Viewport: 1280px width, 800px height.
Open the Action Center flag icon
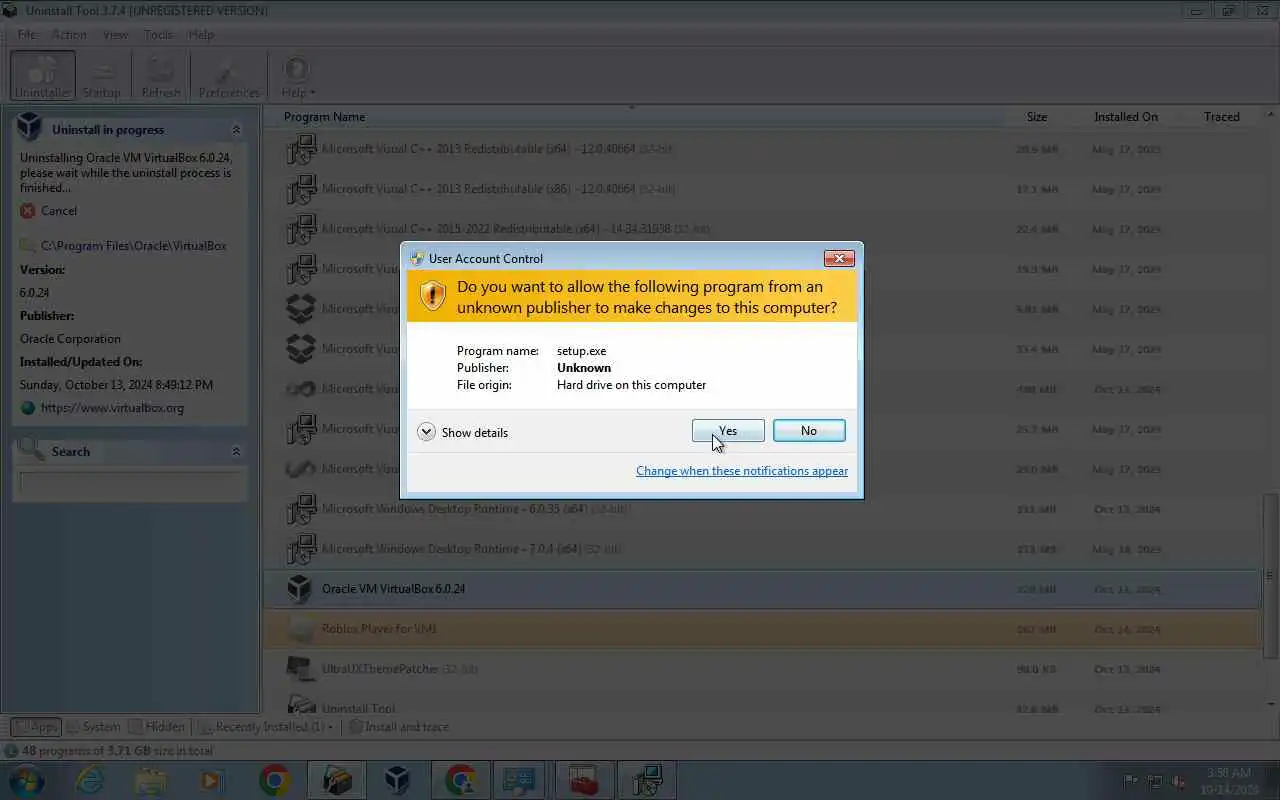[x=1131, y=781]
